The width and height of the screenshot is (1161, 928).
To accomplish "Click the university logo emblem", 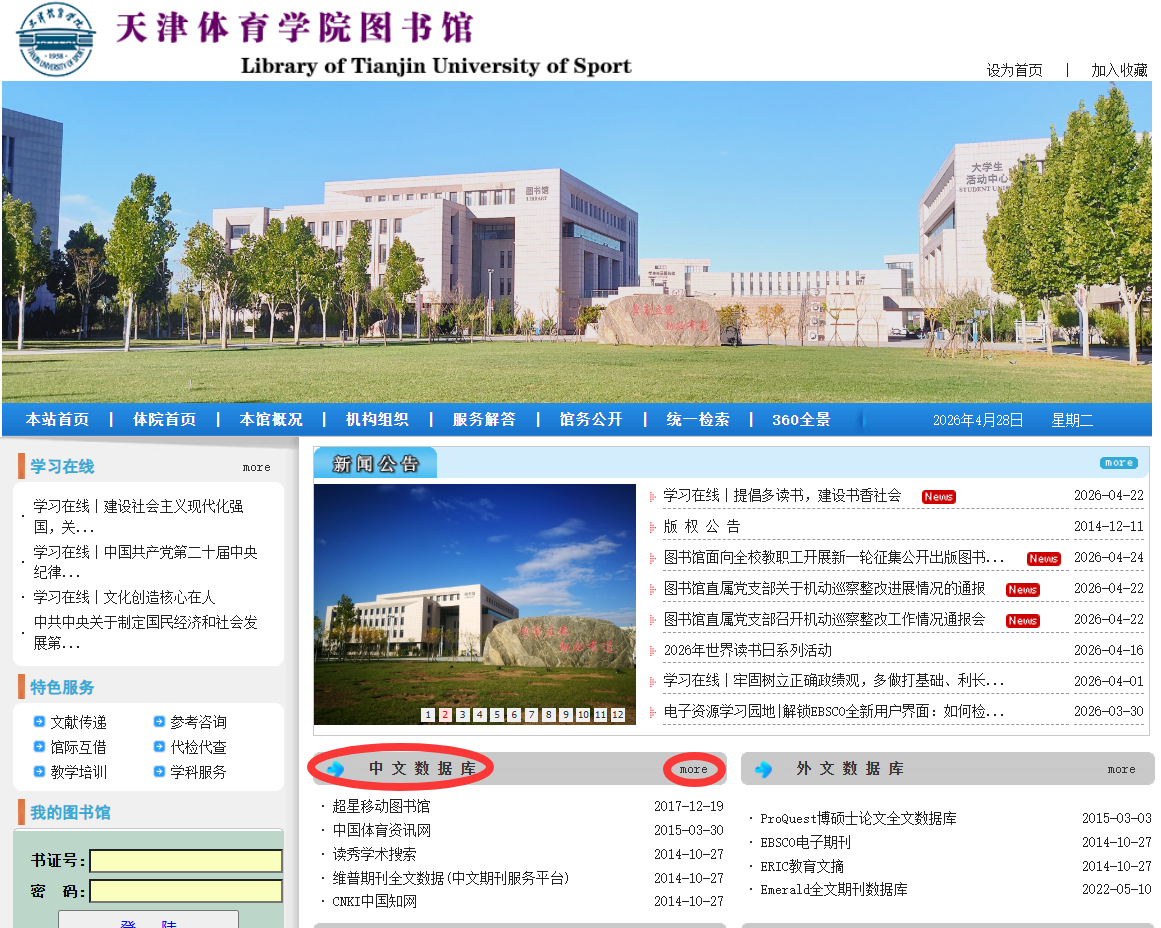I will pyautogui.click(x=56, y=40).
